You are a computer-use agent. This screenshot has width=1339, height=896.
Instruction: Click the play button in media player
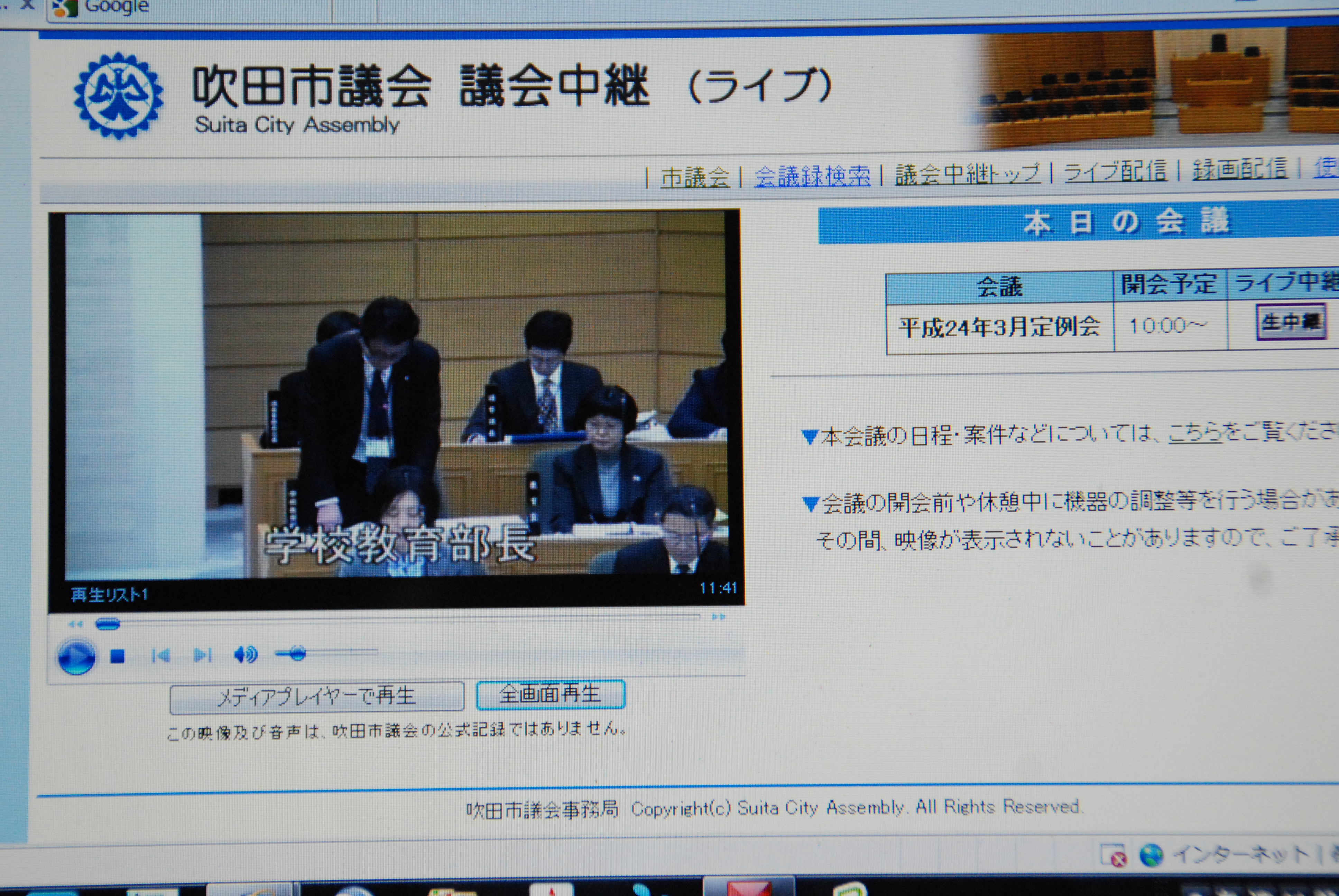[x=76, y=657]
